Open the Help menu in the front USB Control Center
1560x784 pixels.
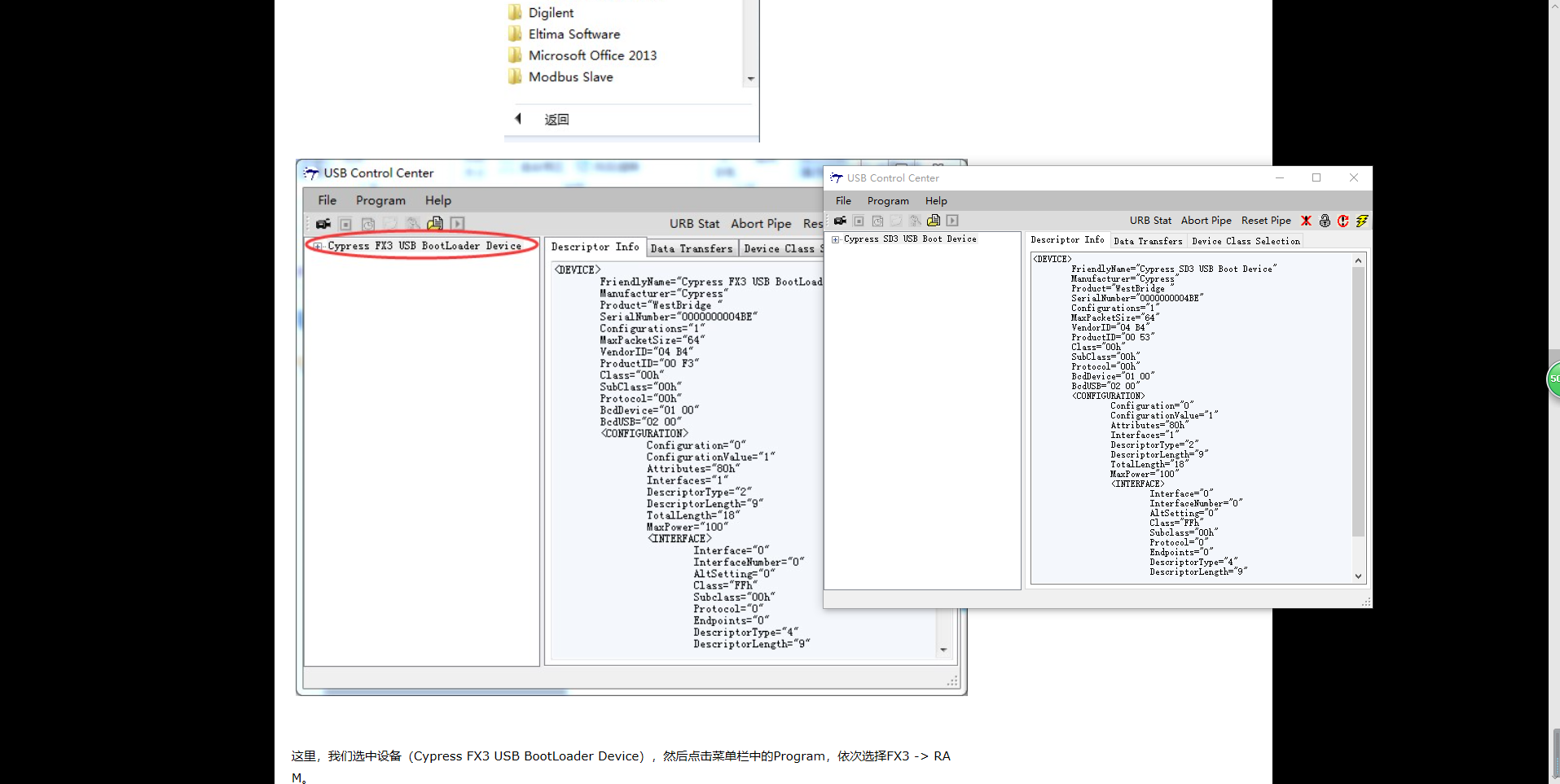click(936, 200)
